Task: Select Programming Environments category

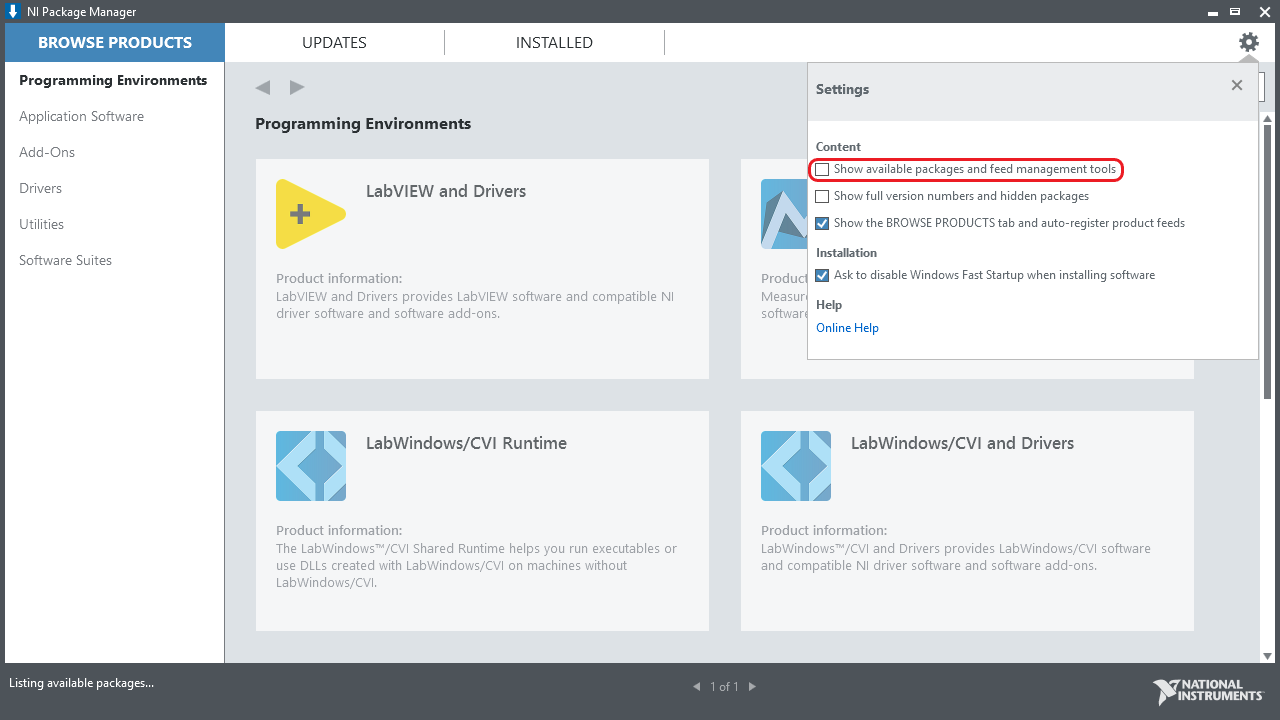Action: (113, 80)
